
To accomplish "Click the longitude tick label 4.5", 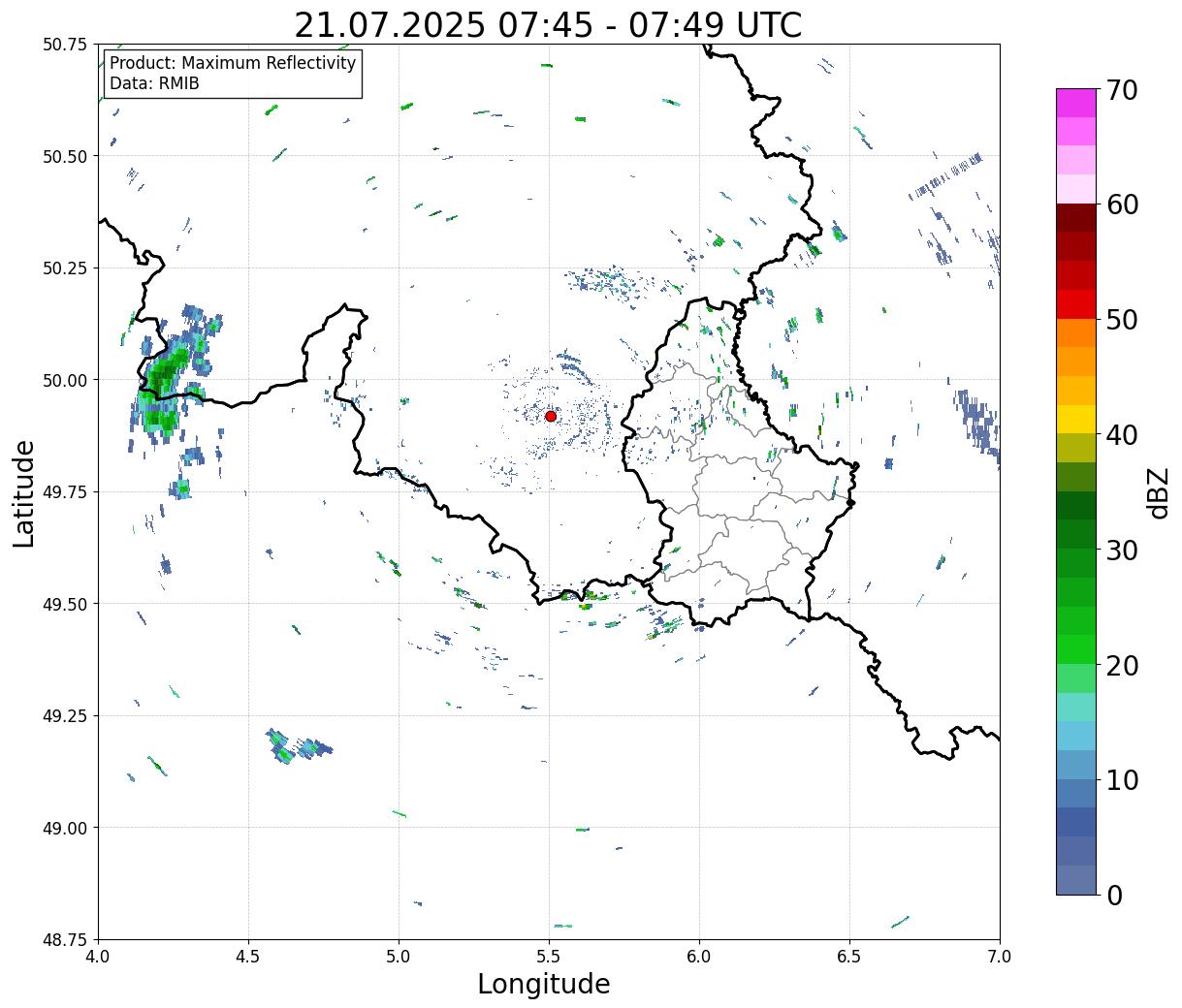I will point(248,957).
